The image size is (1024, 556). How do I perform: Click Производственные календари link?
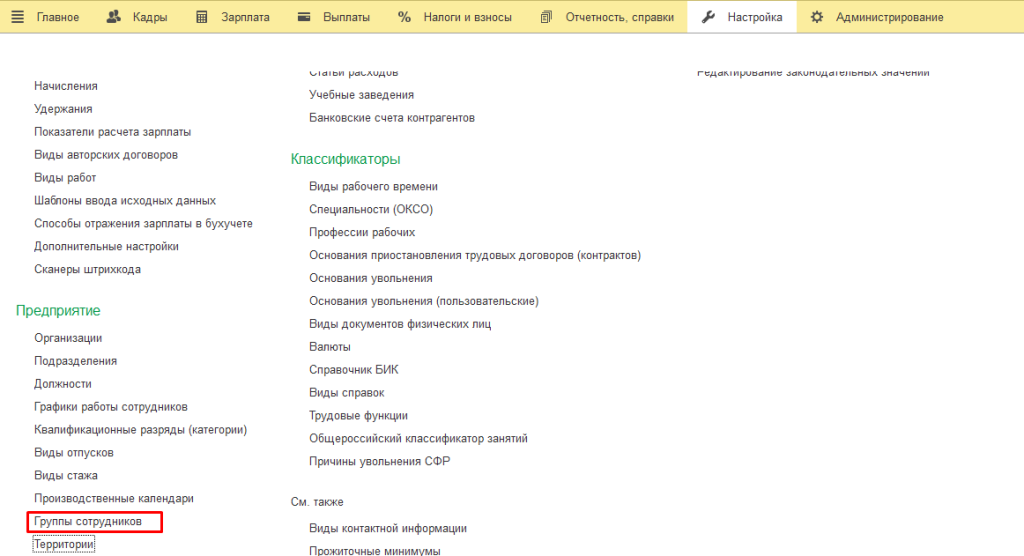click(x=113, y=498)
